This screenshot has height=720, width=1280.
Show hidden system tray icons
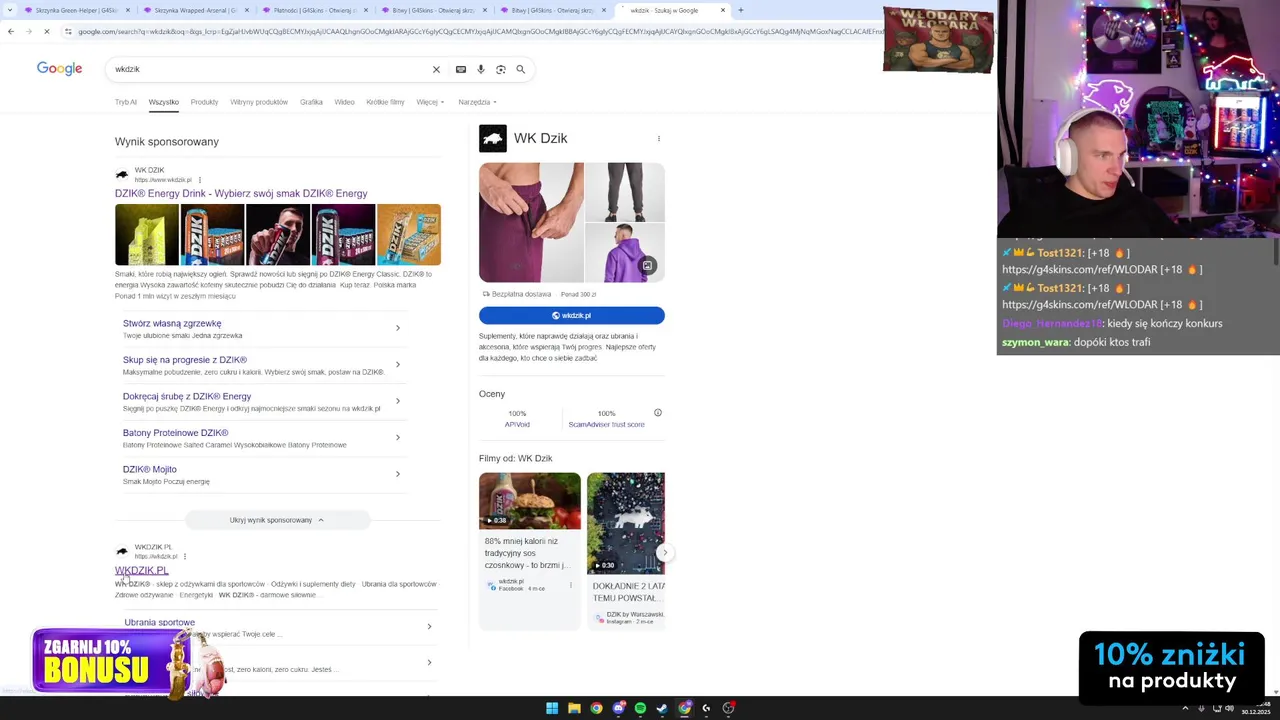(x=1186, y=708)
